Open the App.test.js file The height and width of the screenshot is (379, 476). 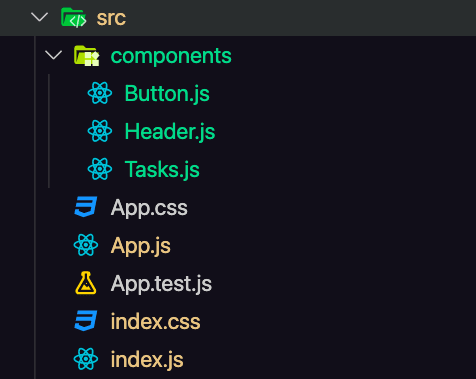coord(161,284)
